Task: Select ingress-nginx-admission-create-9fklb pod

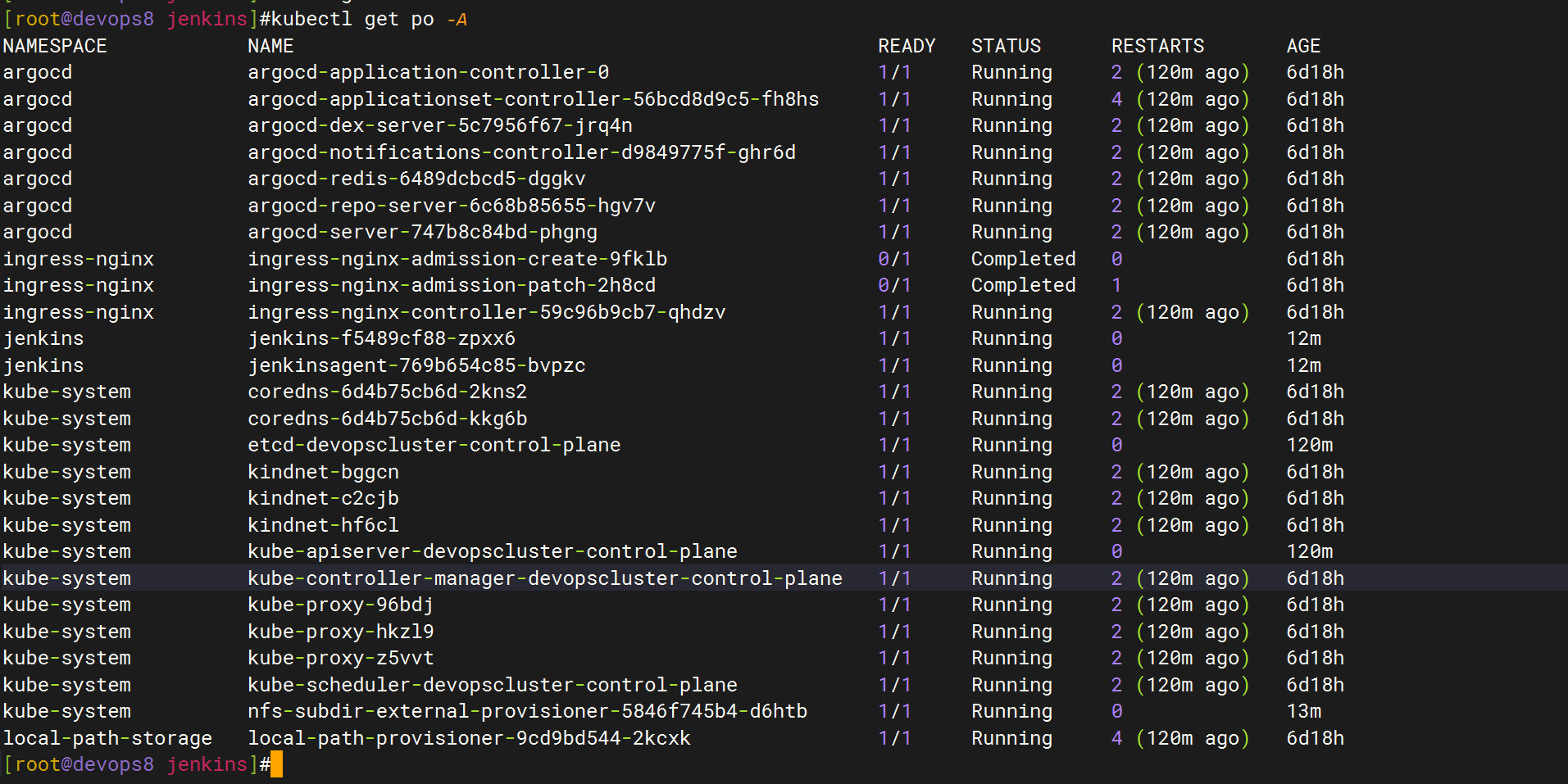Action: (457, 259)
